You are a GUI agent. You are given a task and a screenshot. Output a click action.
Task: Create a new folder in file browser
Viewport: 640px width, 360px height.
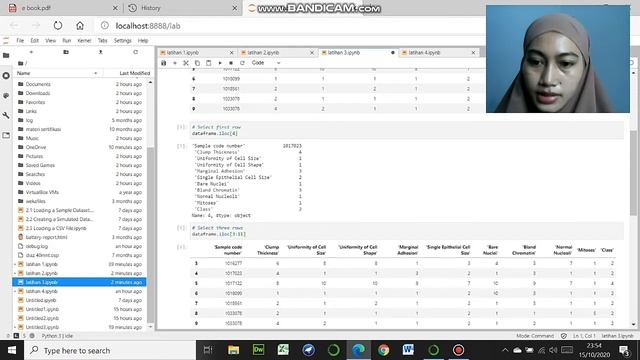pos(66,52)
